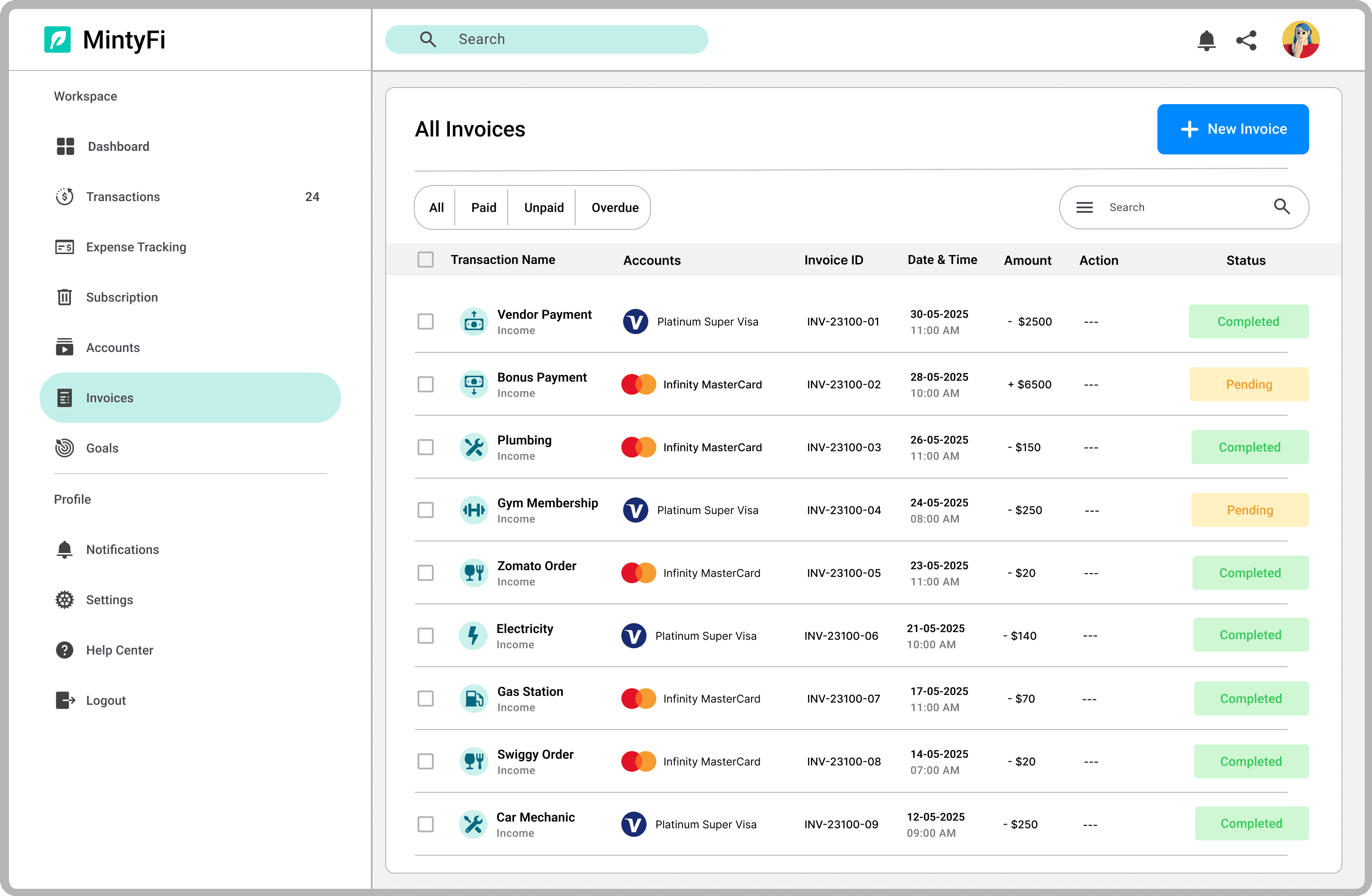The height and width of the screenshot is (896, 1372).
Task: Toggle the select-all checkbox in table header
Action: [426, 259]
